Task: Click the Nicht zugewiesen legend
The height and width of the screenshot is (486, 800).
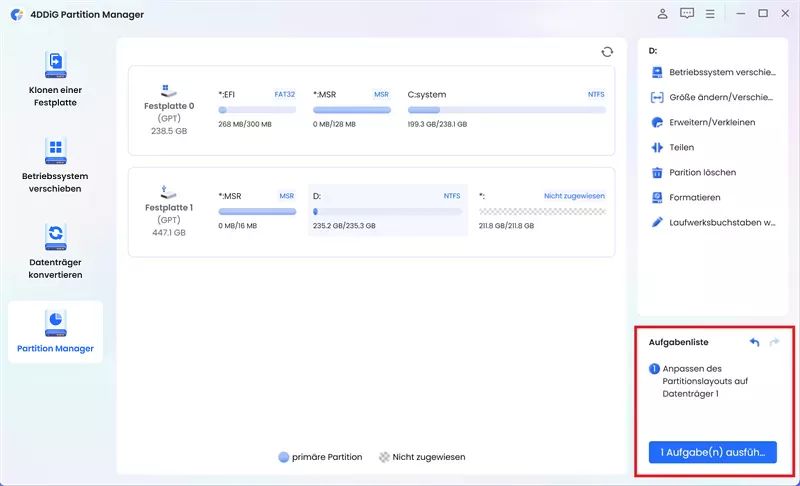Action: 422,457
